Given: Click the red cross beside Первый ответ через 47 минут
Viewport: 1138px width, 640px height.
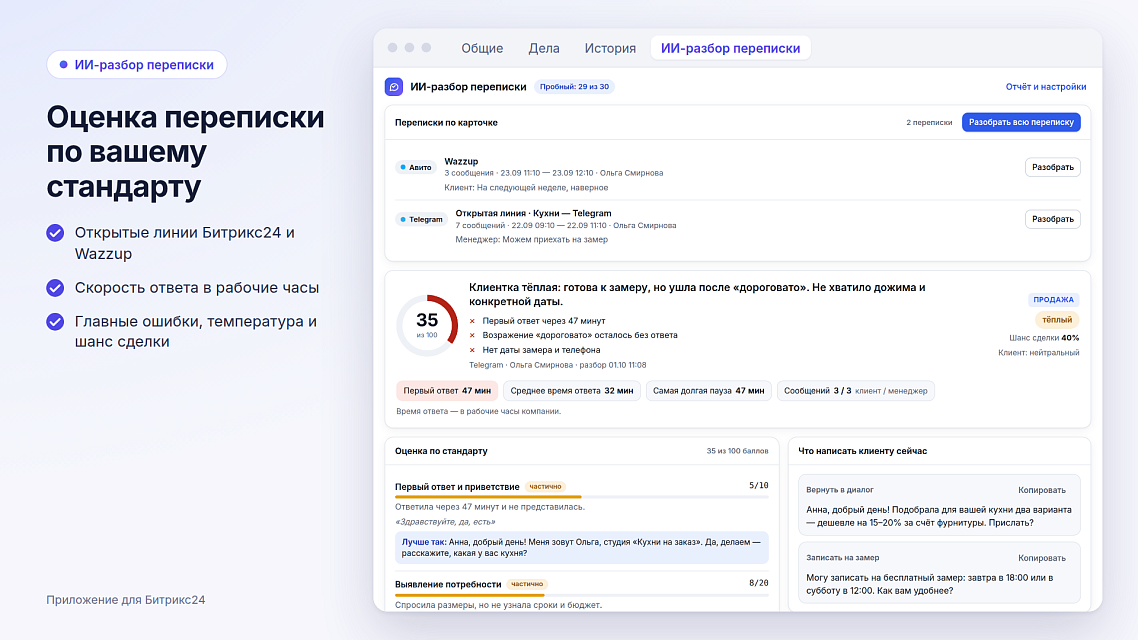Looking at the screenshot, I should click(472, 321).
